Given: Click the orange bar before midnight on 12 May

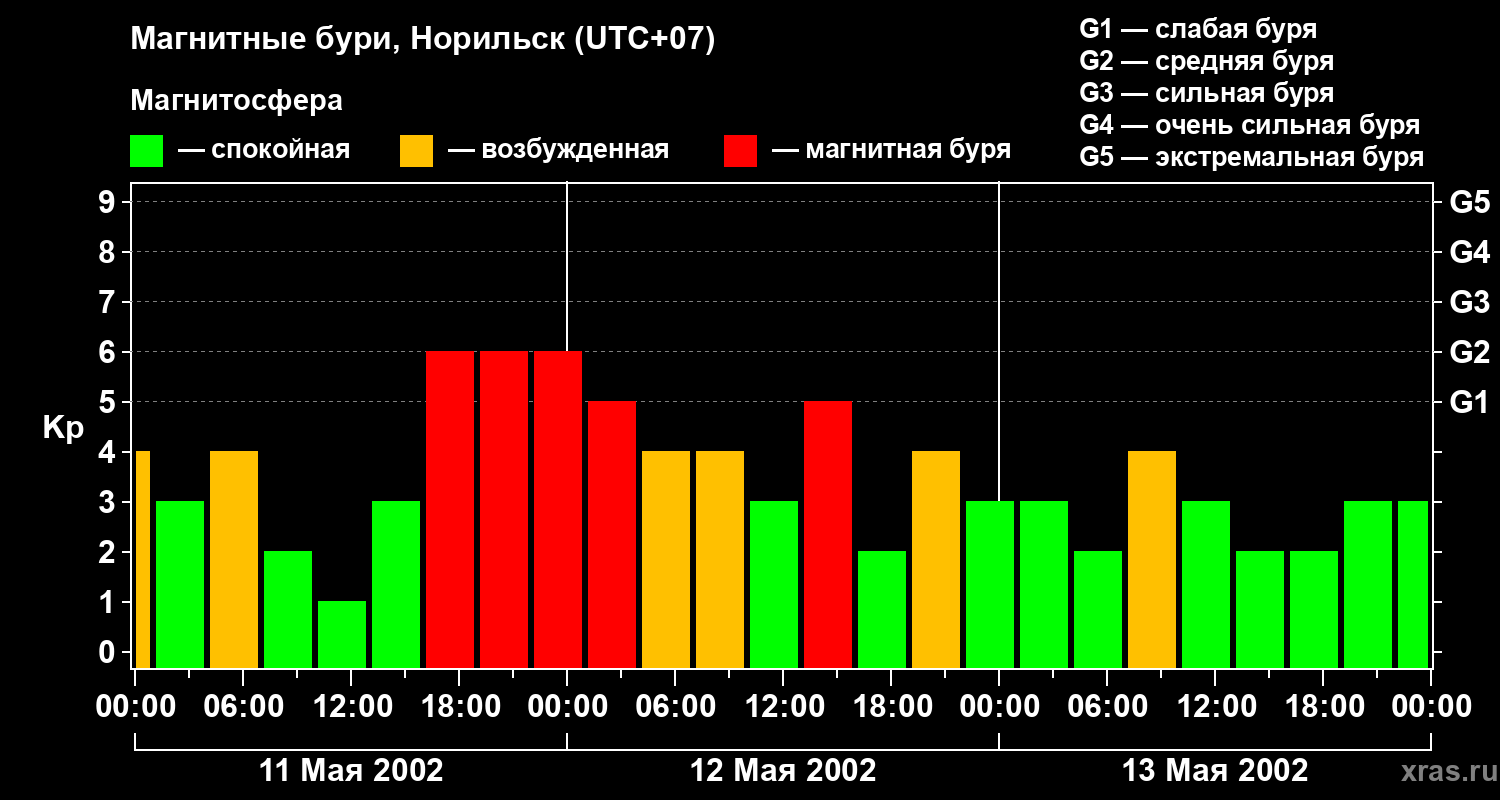Looking at the screenshot, I should 936,559.
